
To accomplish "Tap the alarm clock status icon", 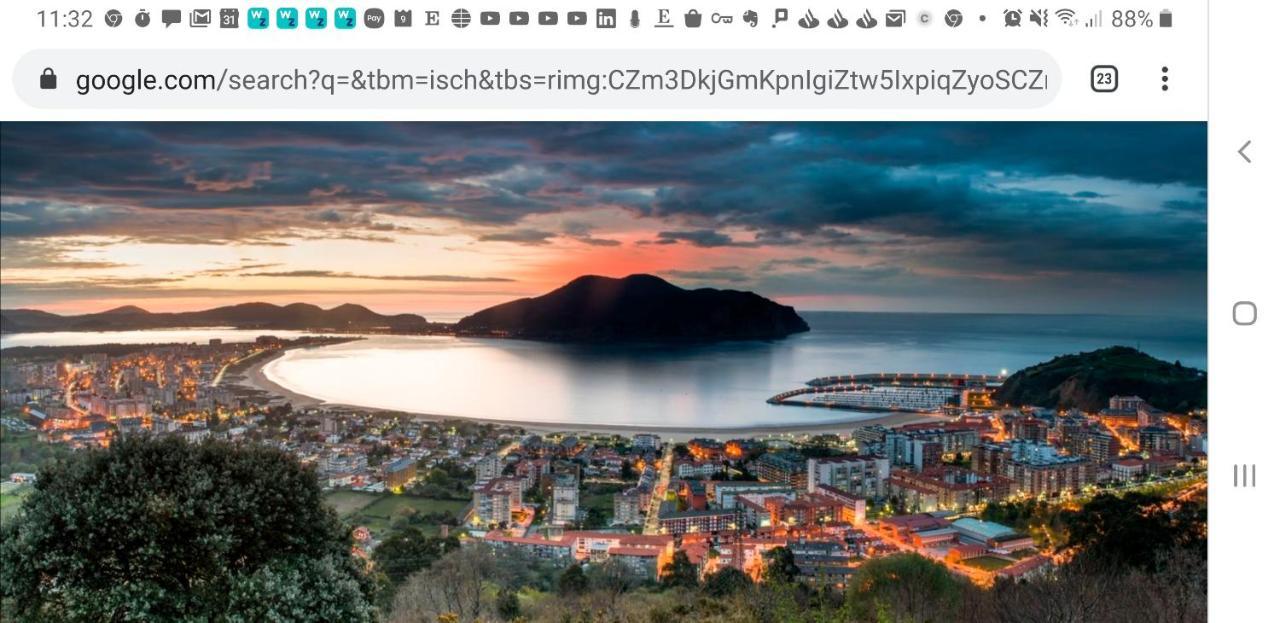I will click(x=1013, y=19).
